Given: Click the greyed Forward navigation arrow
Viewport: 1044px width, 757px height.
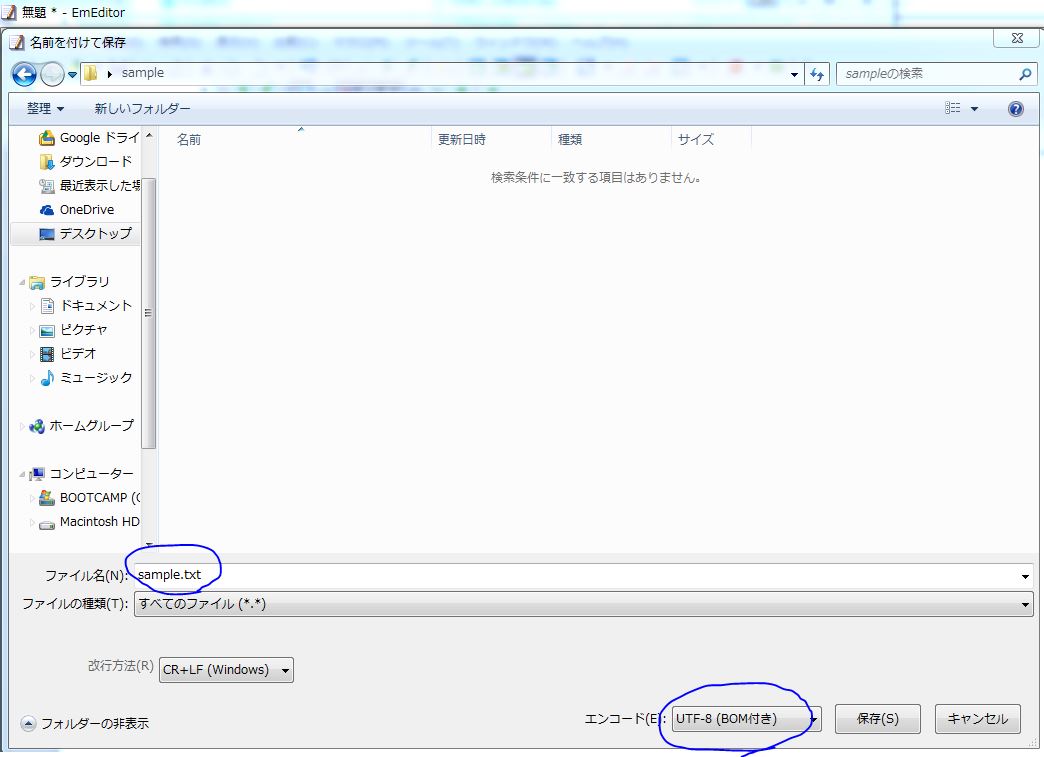Looking at the screenshot, I should coord(52,74).
